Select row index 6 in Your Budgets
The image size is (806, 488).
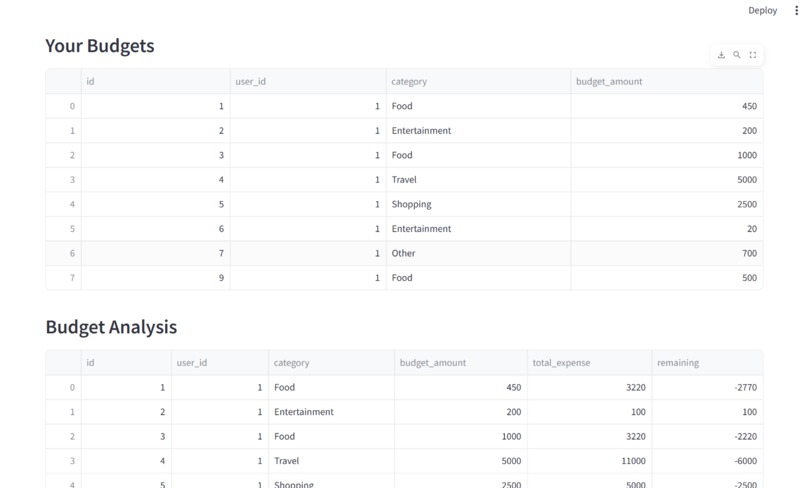63,253
